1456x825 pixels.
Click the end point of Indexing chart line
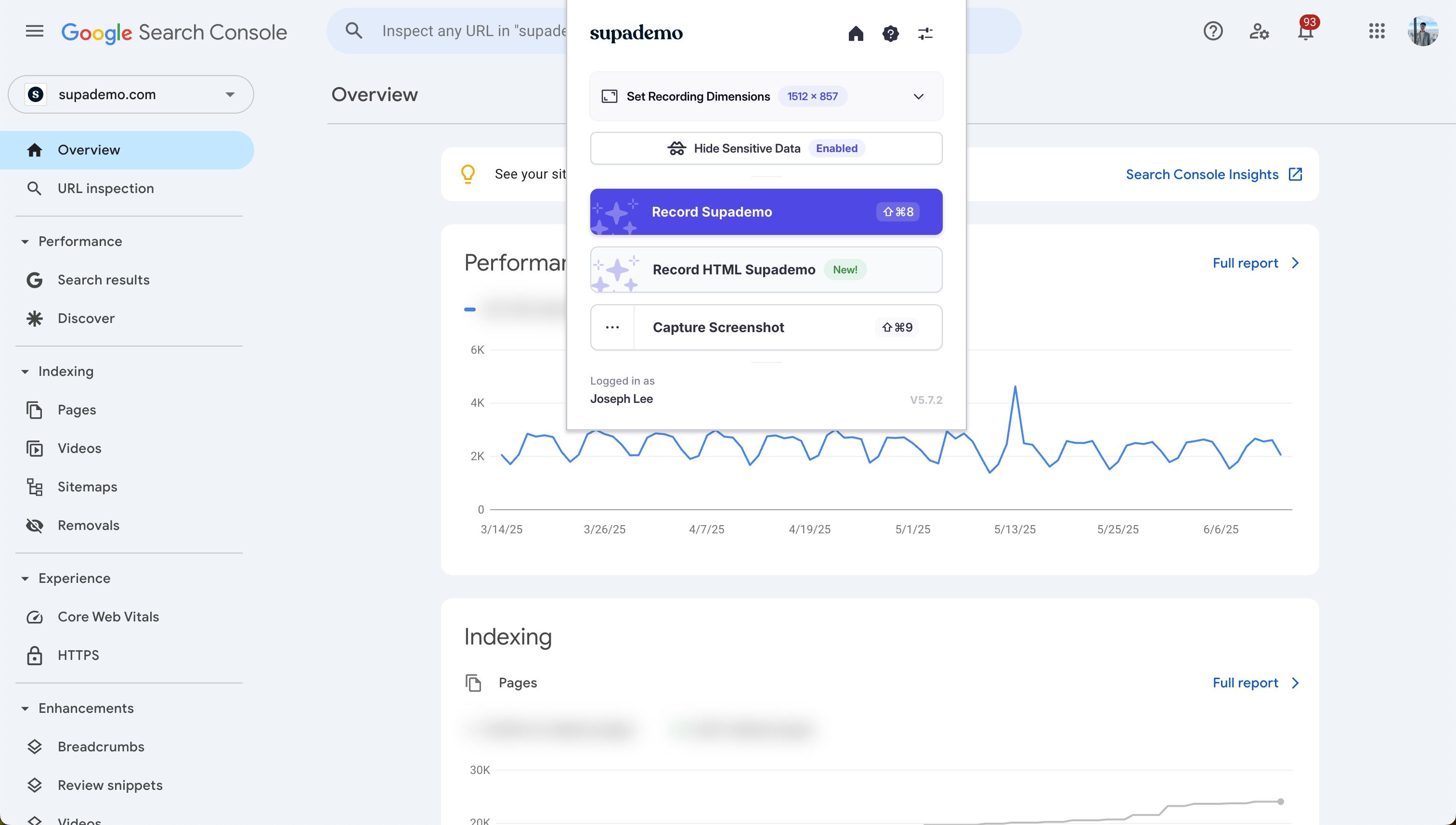point(1280,801)
